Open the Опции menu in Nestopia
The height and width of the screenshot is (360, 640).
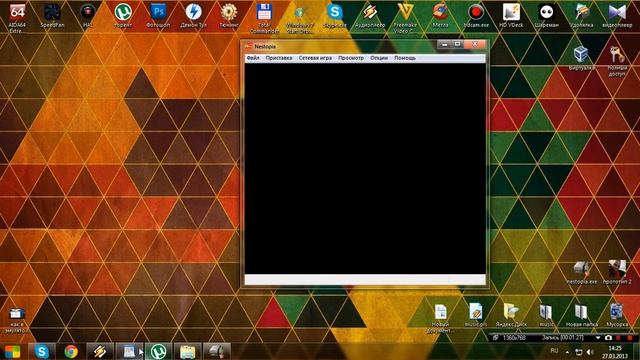(x=379, y=58)
